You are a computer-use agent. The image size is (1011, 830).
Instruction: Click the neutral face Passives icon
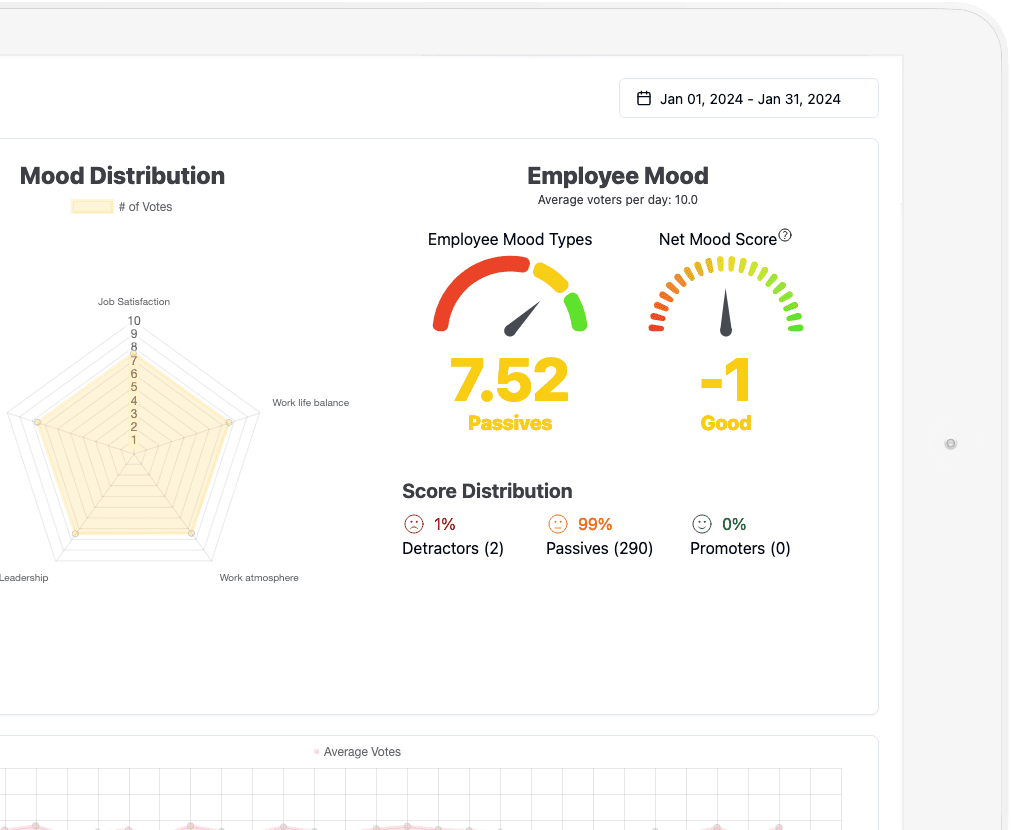(x=558, y=524)
